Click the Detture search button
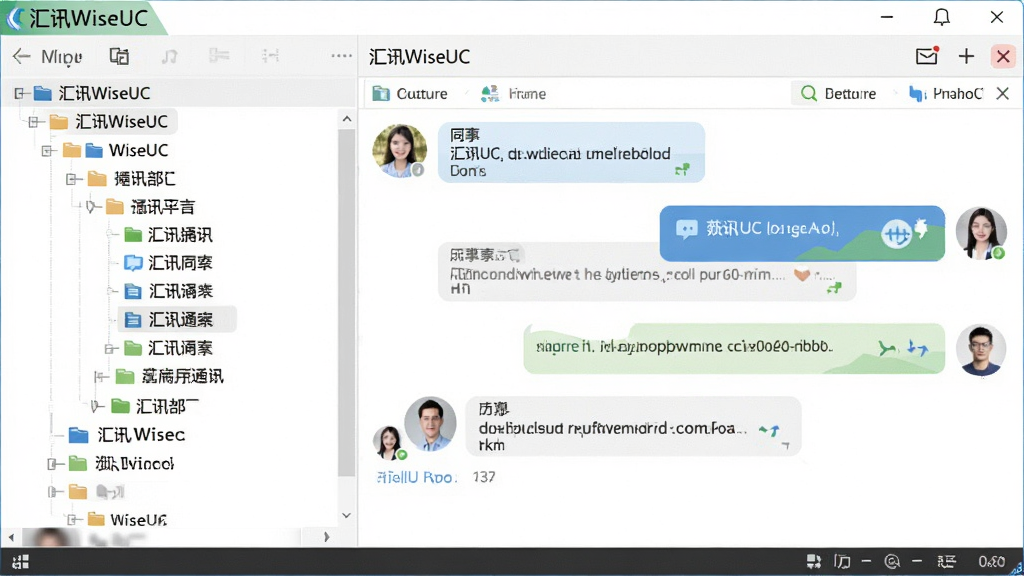Viewport: 1024px width, 576px height. point(838,93)
